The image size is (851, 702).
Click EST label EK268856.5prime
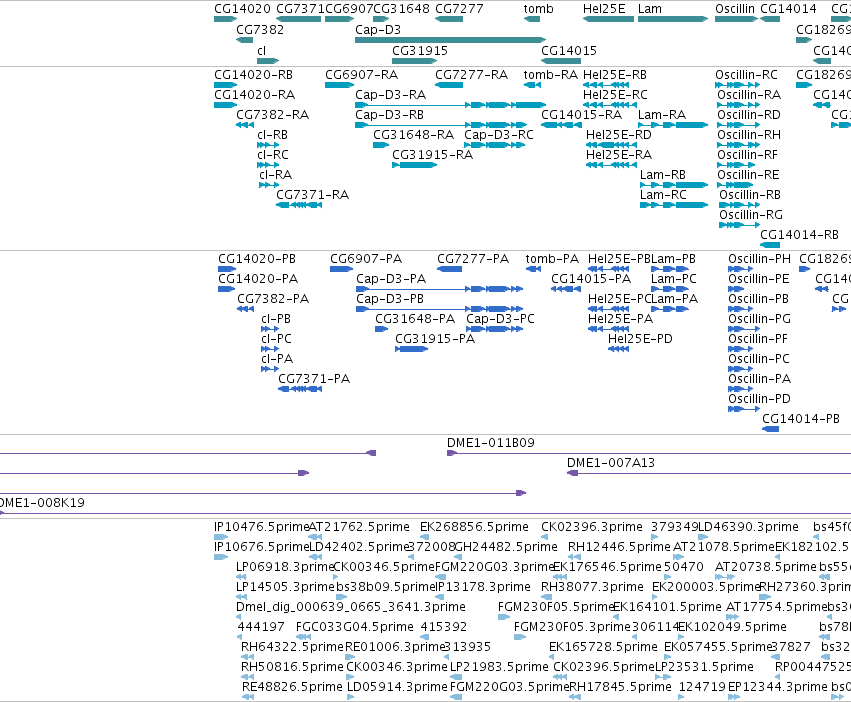point(474,527)
